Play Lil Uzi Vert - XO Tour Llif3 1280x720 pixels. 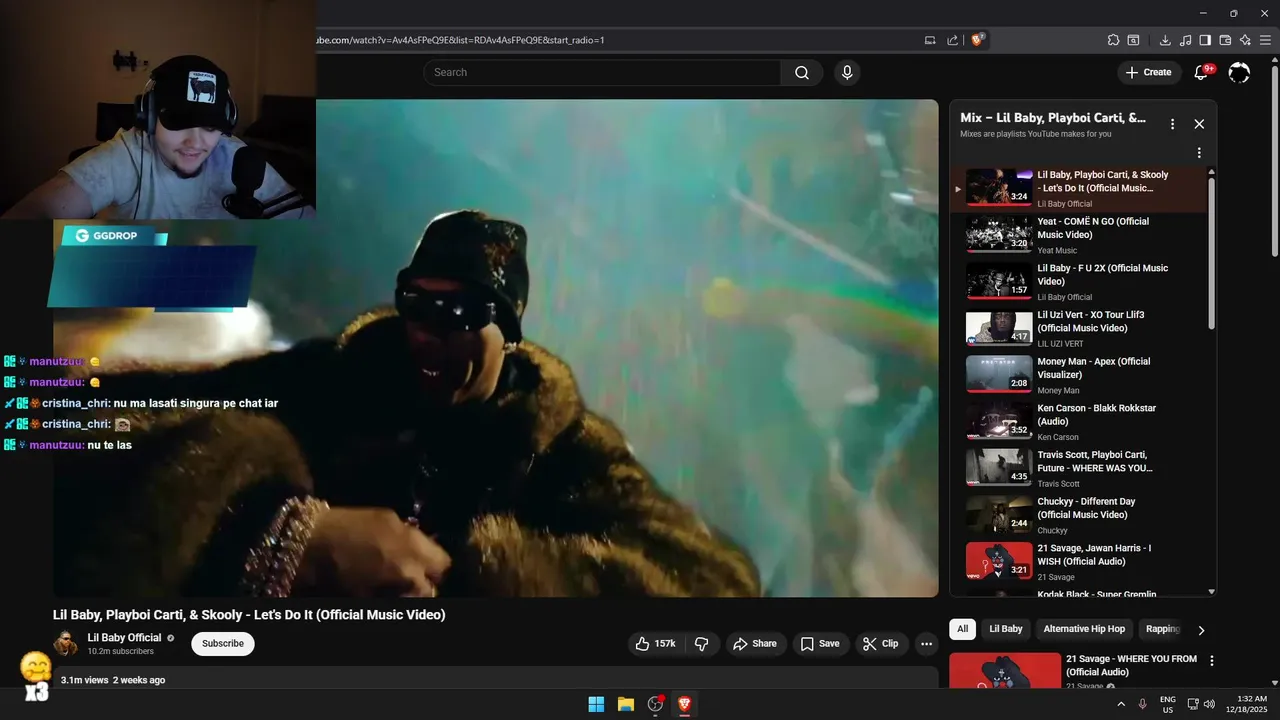[1080, 328]
